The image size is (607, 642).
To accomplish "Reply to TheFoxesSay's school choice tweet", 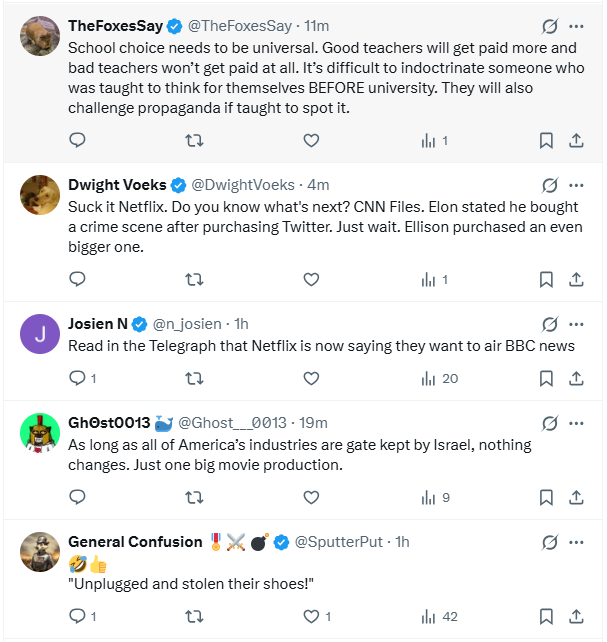I will coord(77,141).
